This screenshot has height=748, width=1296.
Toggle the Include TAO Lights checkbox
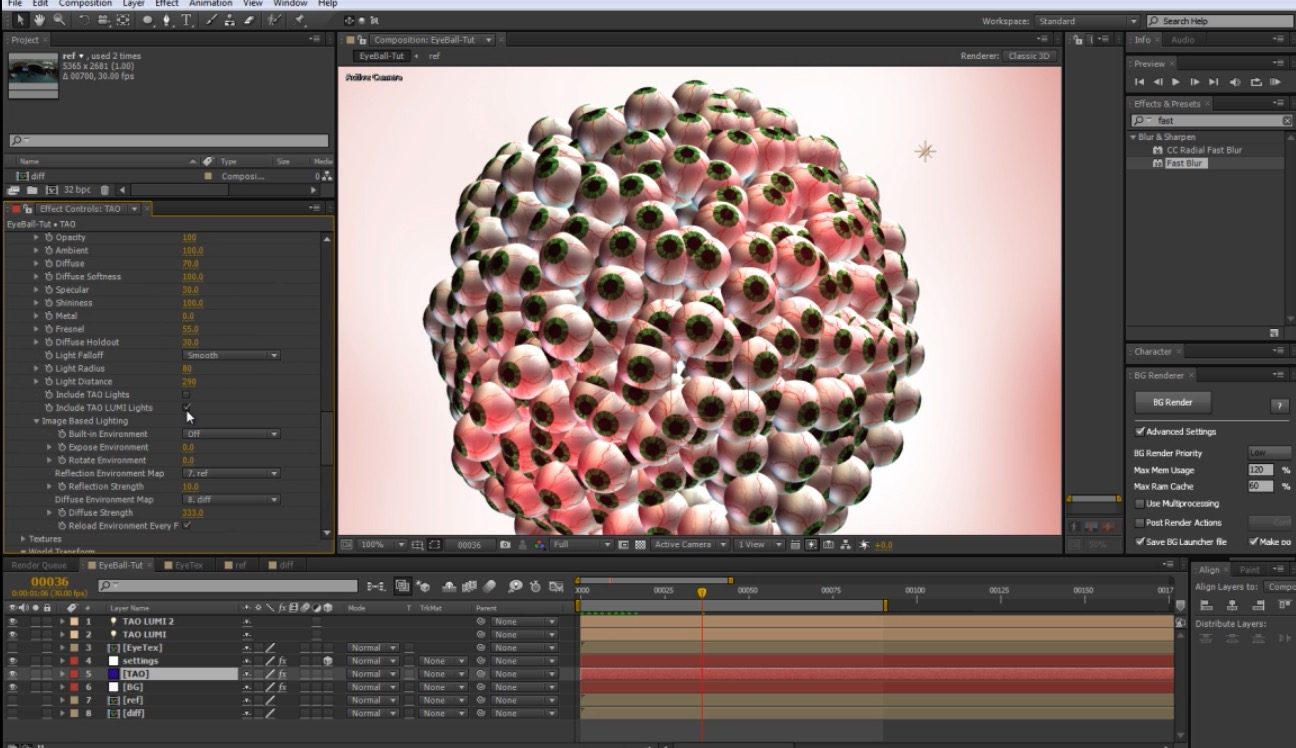coord(186,394)
